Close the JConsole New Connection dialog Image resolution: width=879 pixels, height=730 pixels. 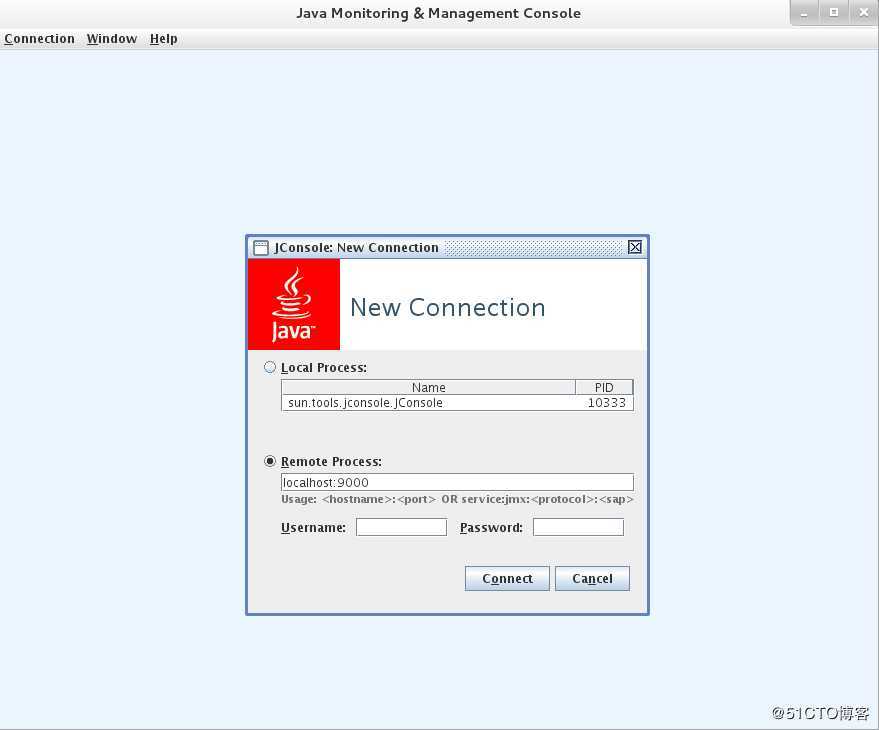(x=635, y=247)
